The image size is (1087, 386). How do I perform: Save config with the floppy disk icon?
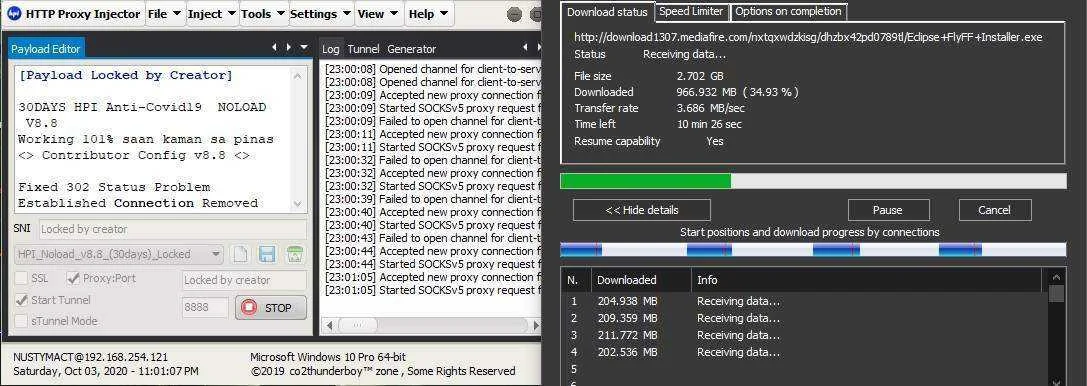tap(267, 254)
